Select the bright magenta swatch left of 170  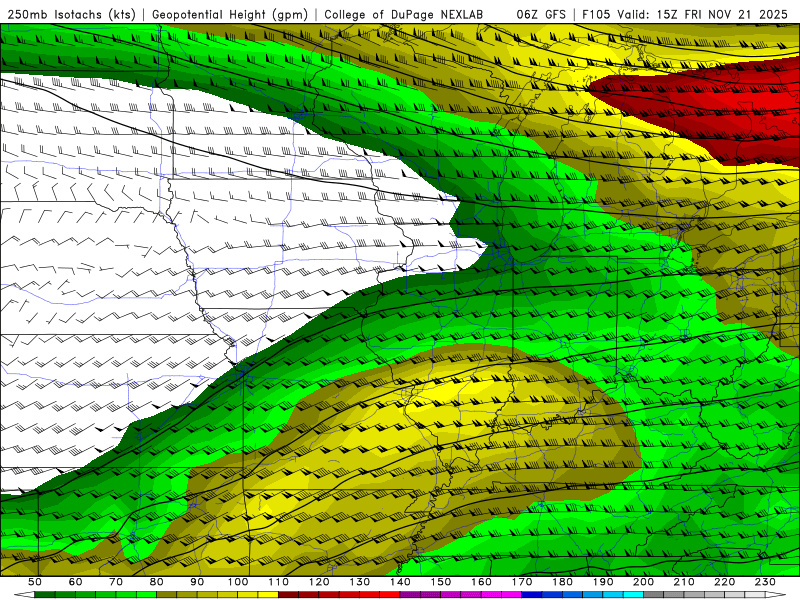point(512,595)
